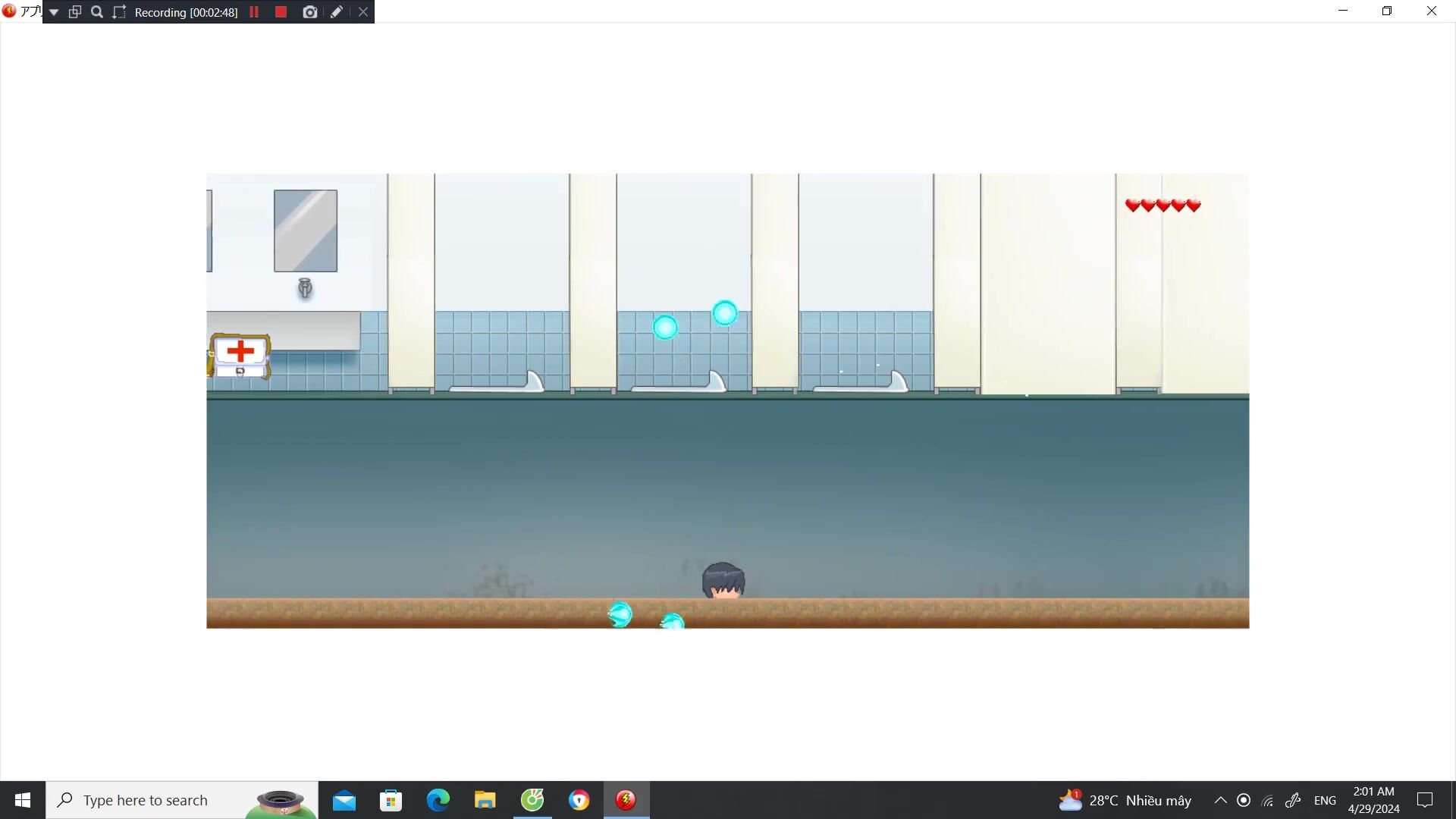Image resolution: width=1456 pixels, height=819 pixels.
Task: Close the recording toolbar
Action: click(363, 12)
